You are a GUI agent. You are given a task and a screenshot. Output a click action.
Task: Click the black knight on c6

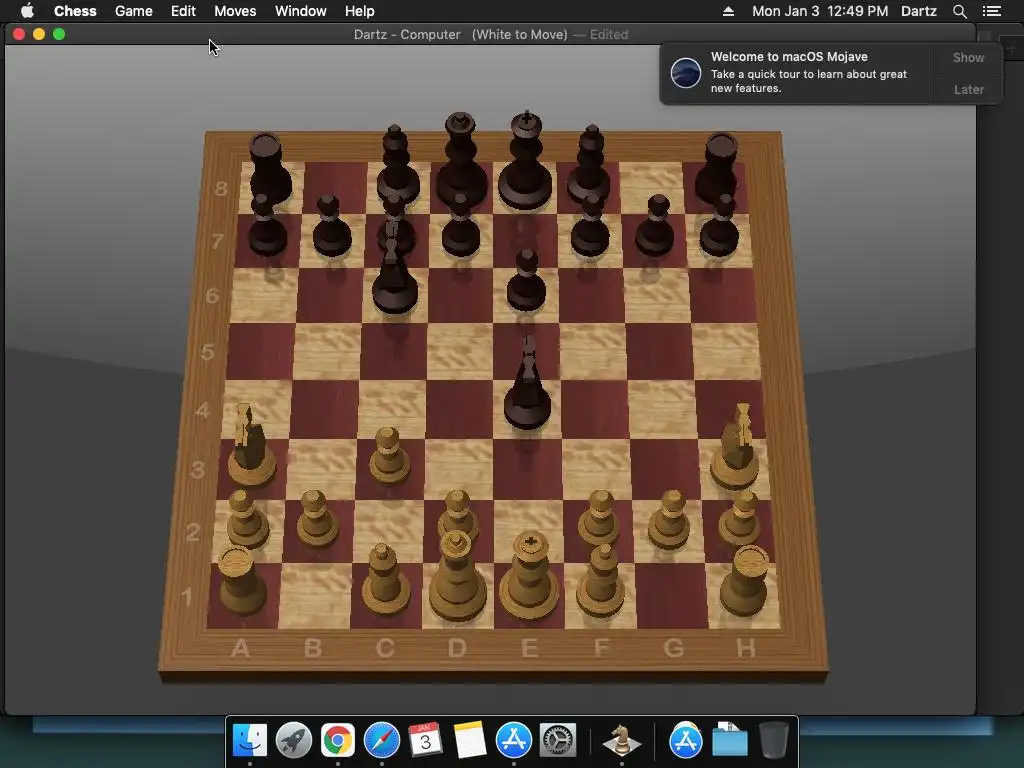(395, 274)
